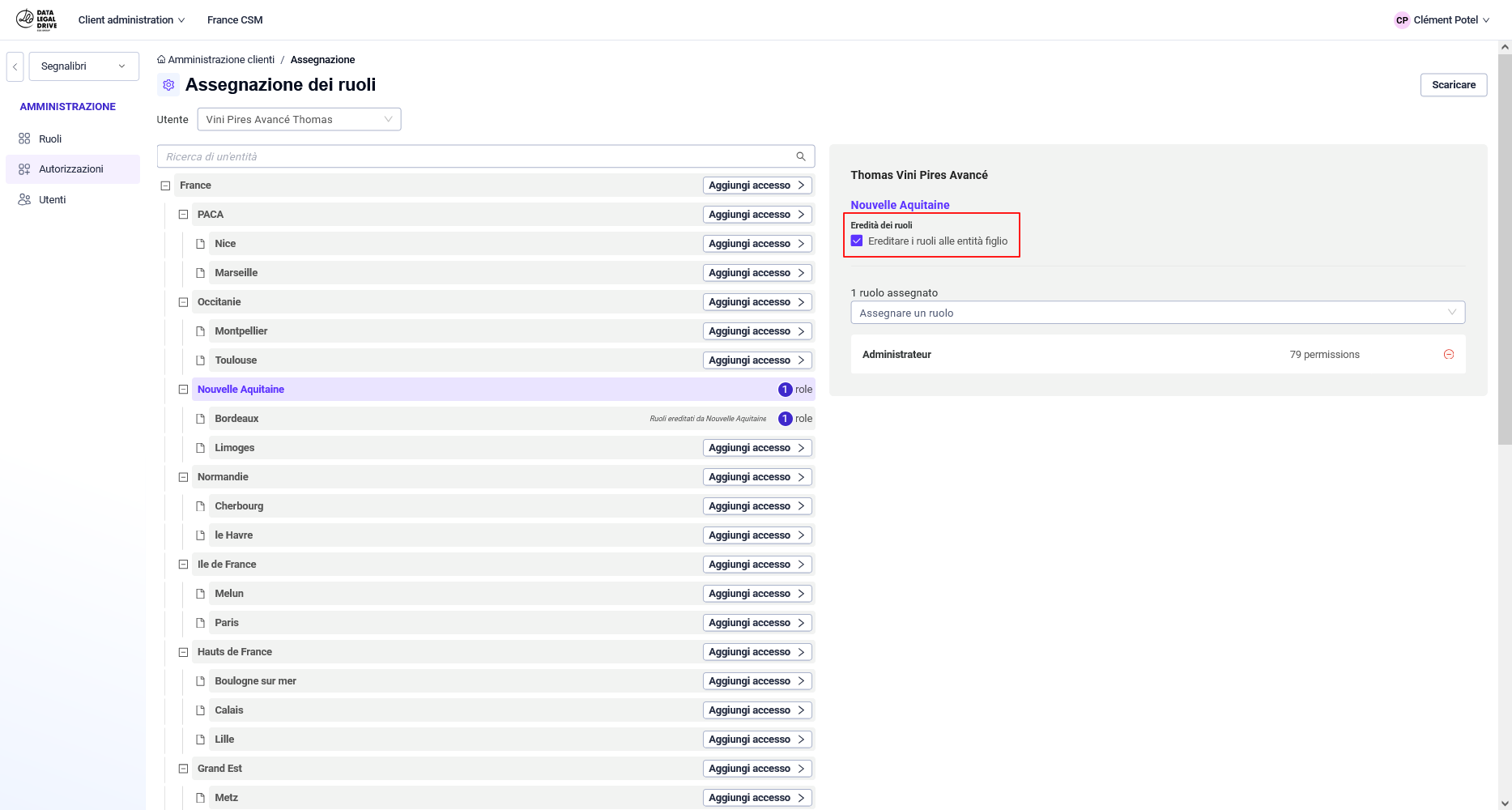This screenshot has width=1512, height=810.
Task: Click the Scaricare button
Action: pyautogui.click(x=1454, y=85)
